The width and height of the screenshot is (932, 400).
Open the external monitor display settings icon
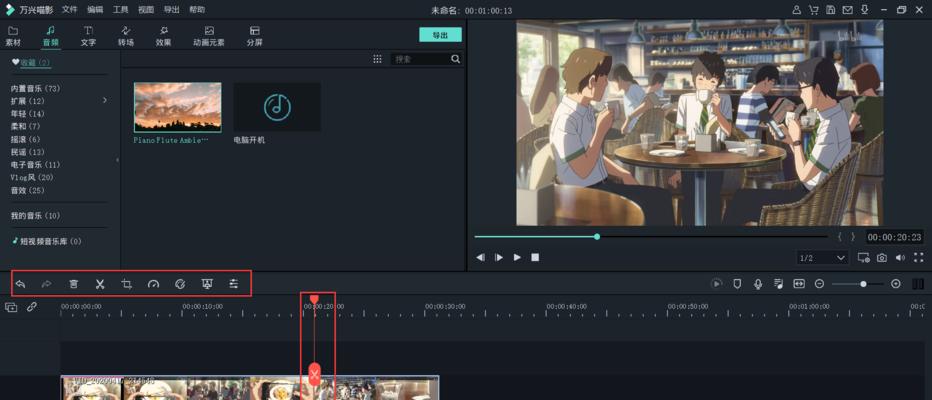863,257
